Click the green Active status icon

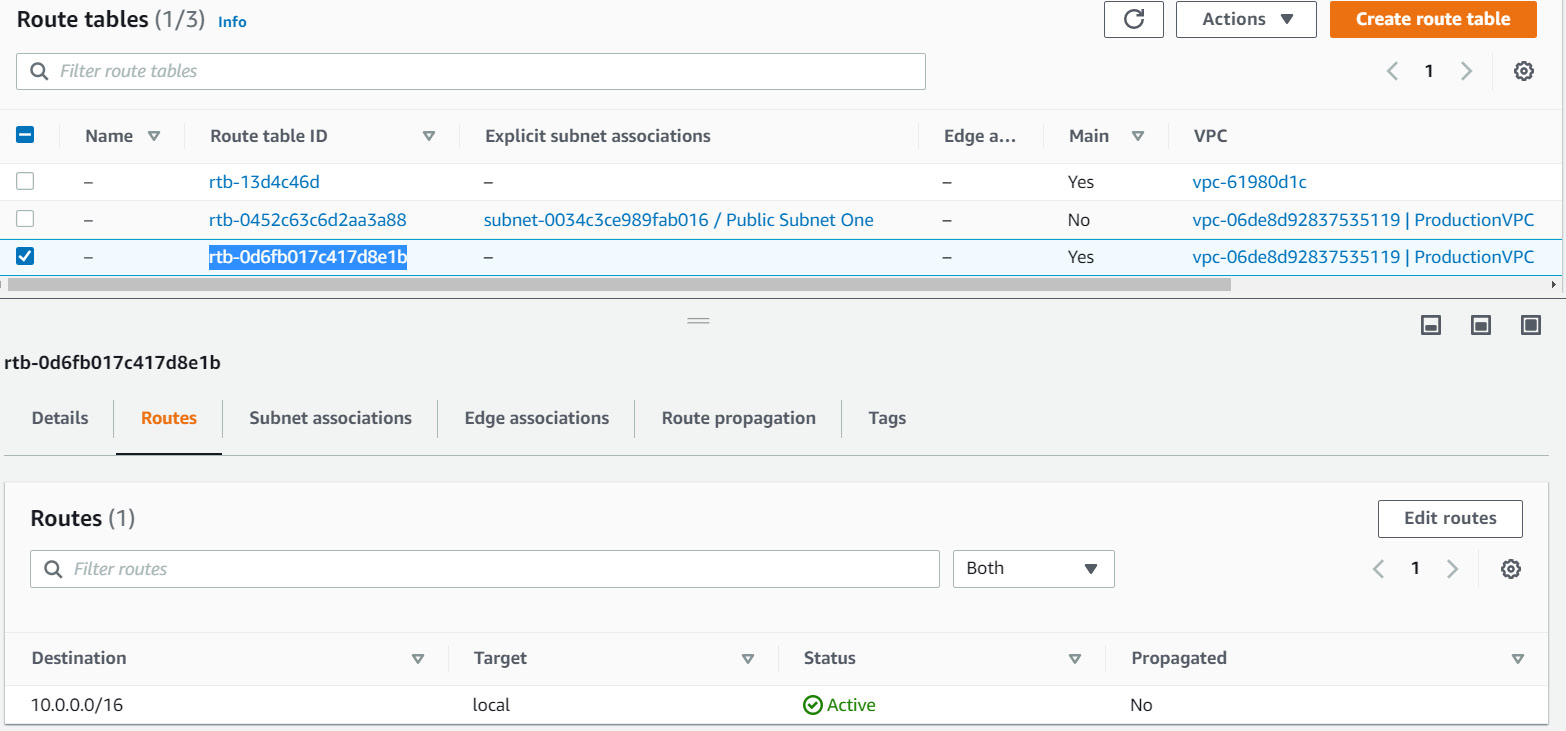pyautogui.click(x=813, y=705)
